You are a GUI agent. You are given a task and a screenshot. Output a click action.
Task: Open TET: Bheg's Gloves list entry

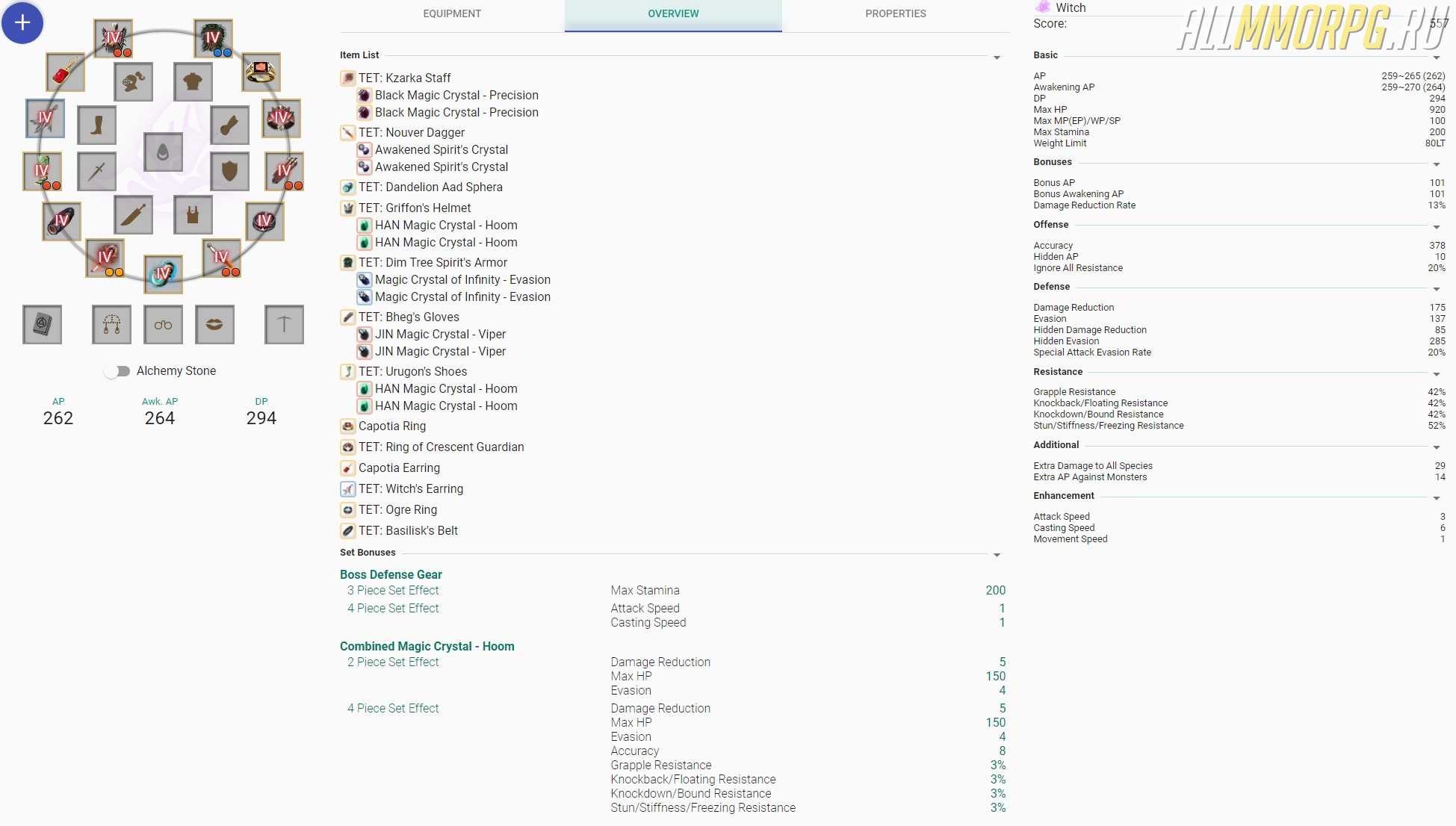[x=409, y=317]
